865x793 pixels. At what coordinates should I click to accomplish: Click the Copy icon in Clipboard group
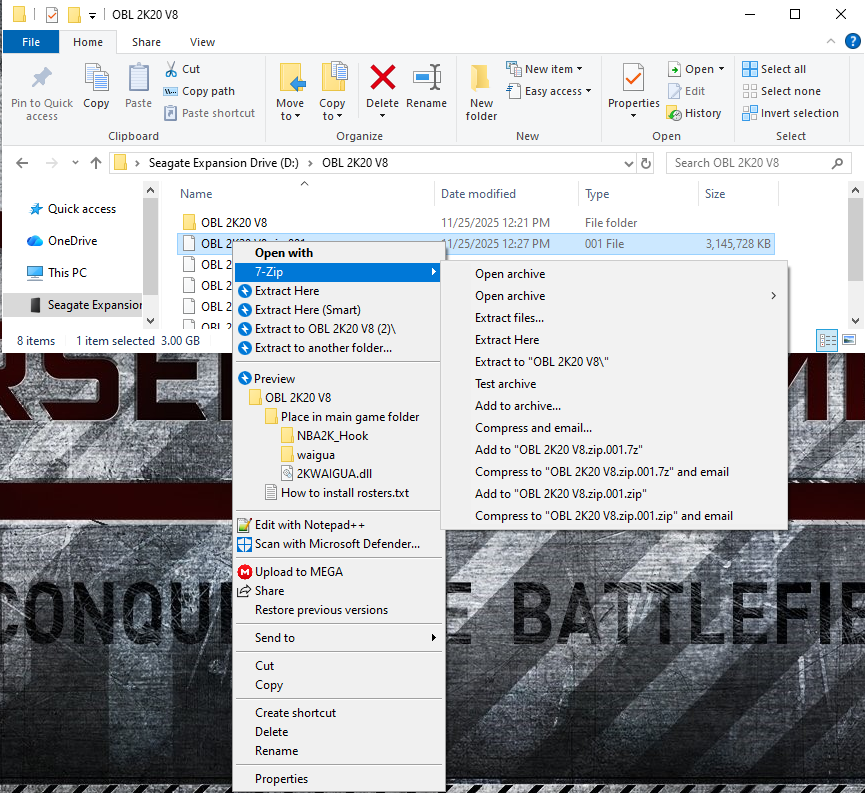click(96, 78)
